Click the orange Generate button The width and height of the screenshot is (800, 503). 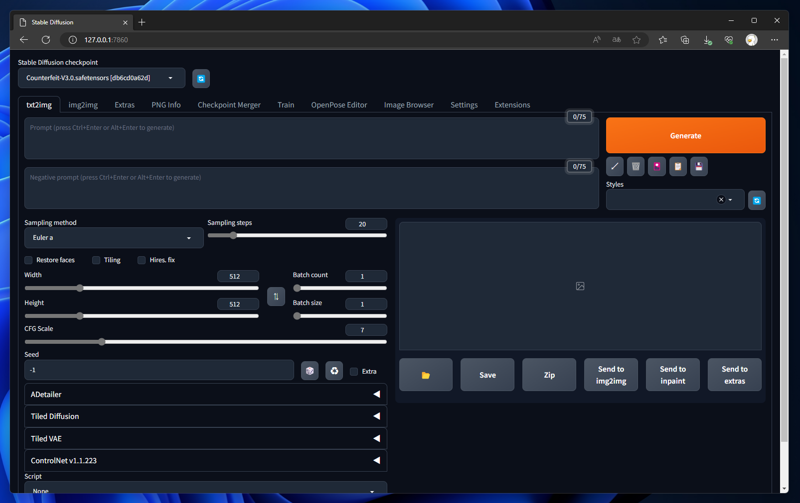[x=686, y=136]
